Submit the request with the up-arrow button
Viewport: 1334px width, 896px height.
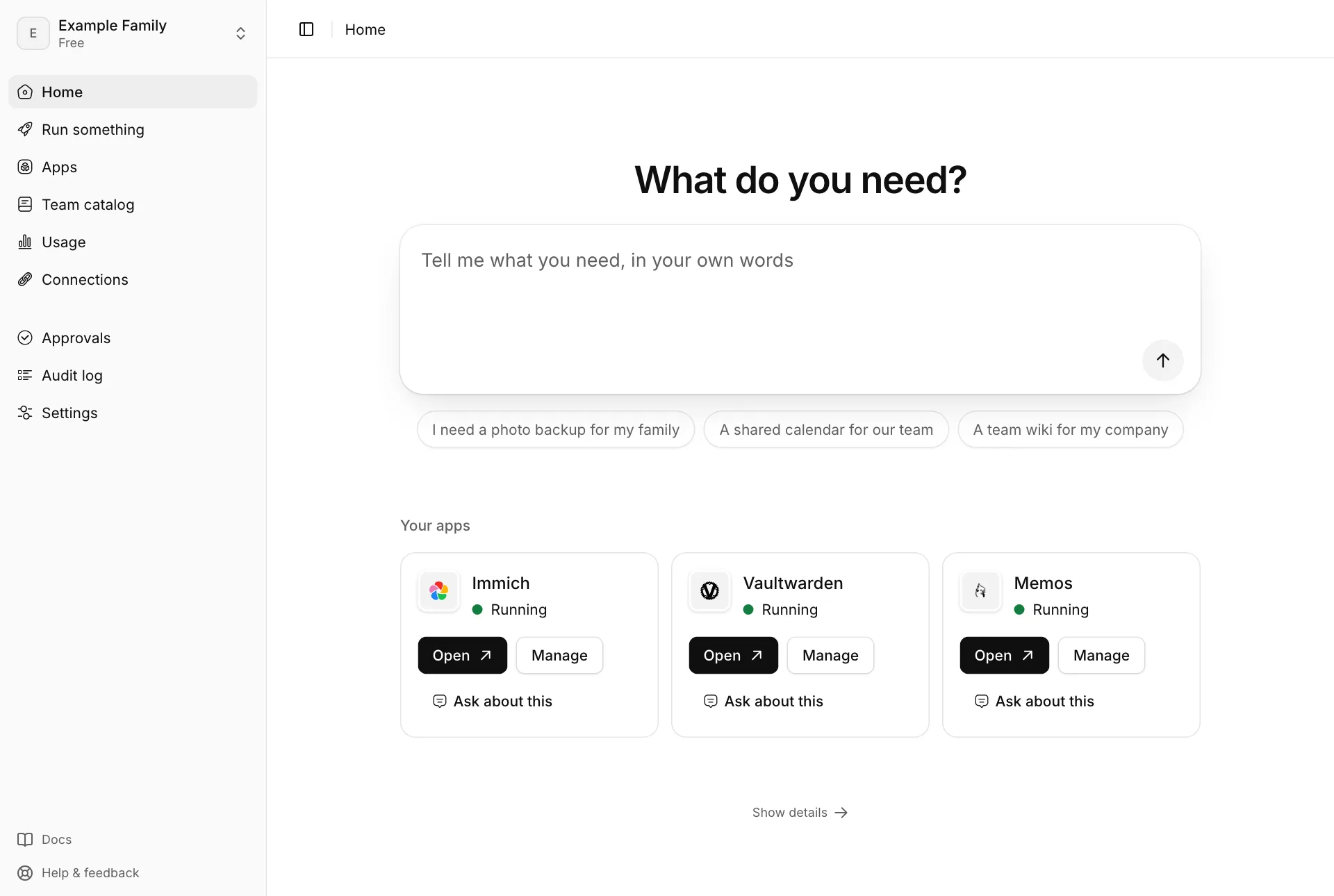[x=1162, y=360]
